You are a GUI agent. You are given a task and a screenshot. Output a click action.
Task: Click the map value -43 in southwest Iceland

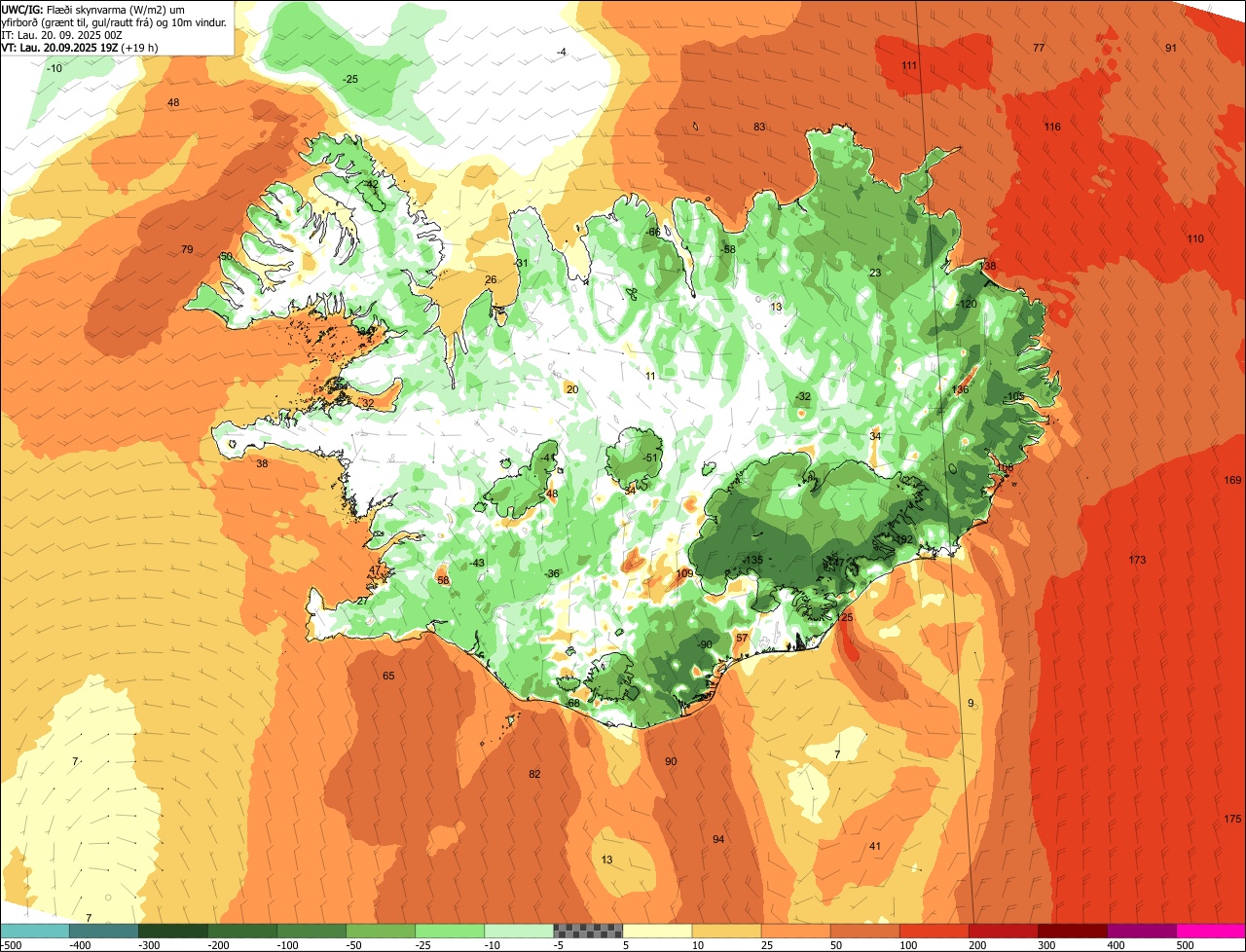(477, 564)
